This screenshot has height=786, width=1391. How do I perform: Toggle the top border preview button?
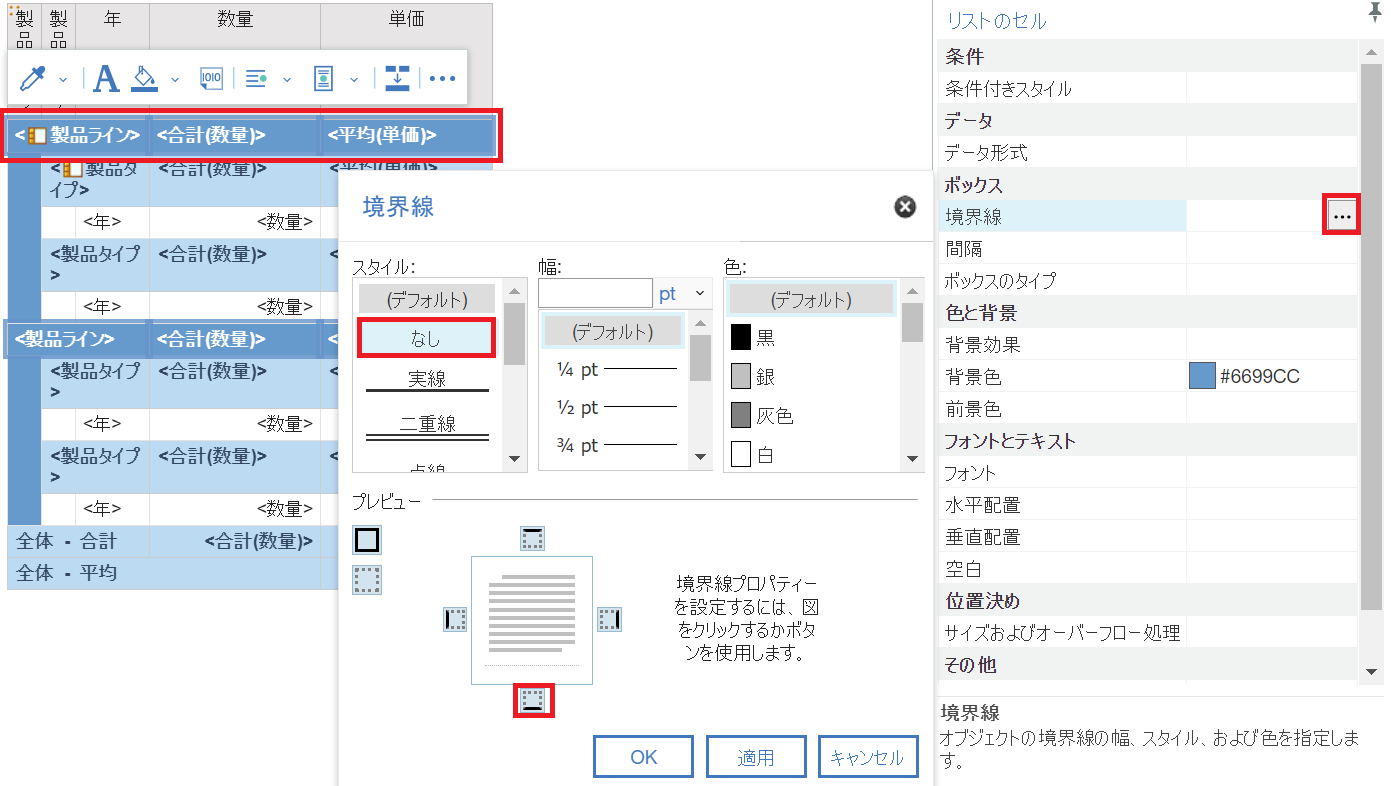[x=533, y=540]
